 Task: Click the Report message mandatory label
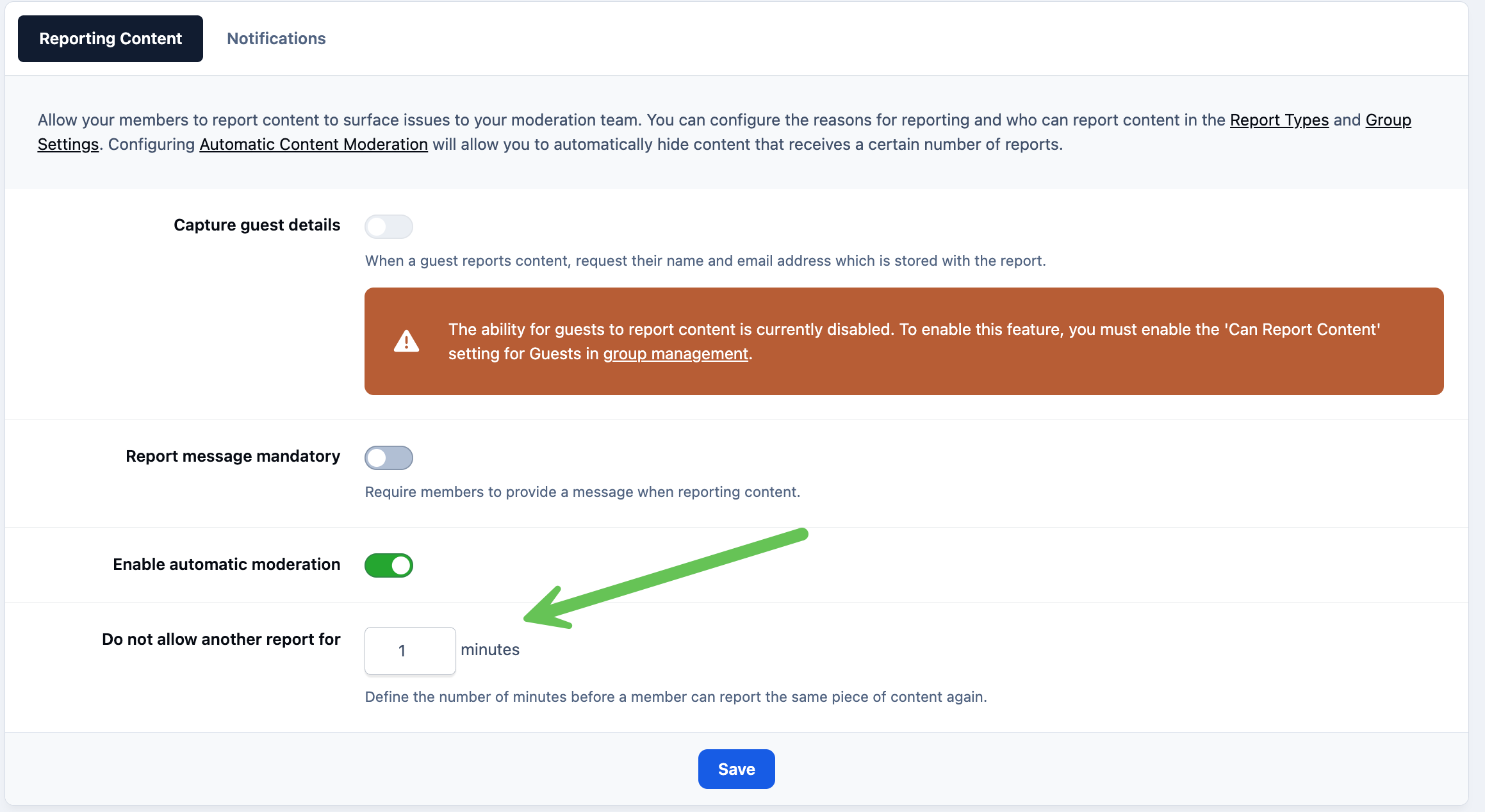[x=233, y=456]
